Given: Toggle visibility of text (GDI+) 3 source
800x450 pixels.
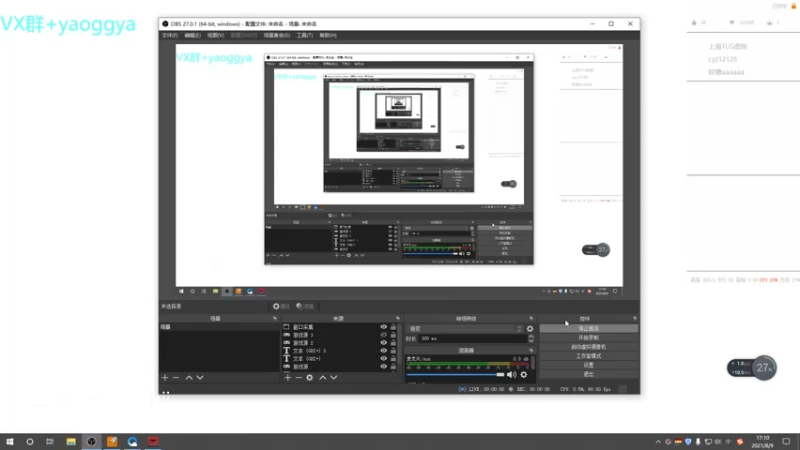Looking at the screenshot, I should click(384, 351).
